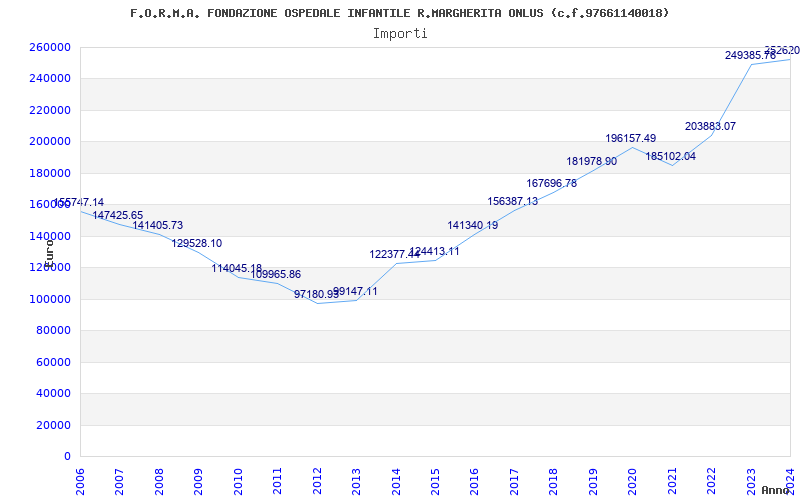Select data label 124413.11

(434, 252)
